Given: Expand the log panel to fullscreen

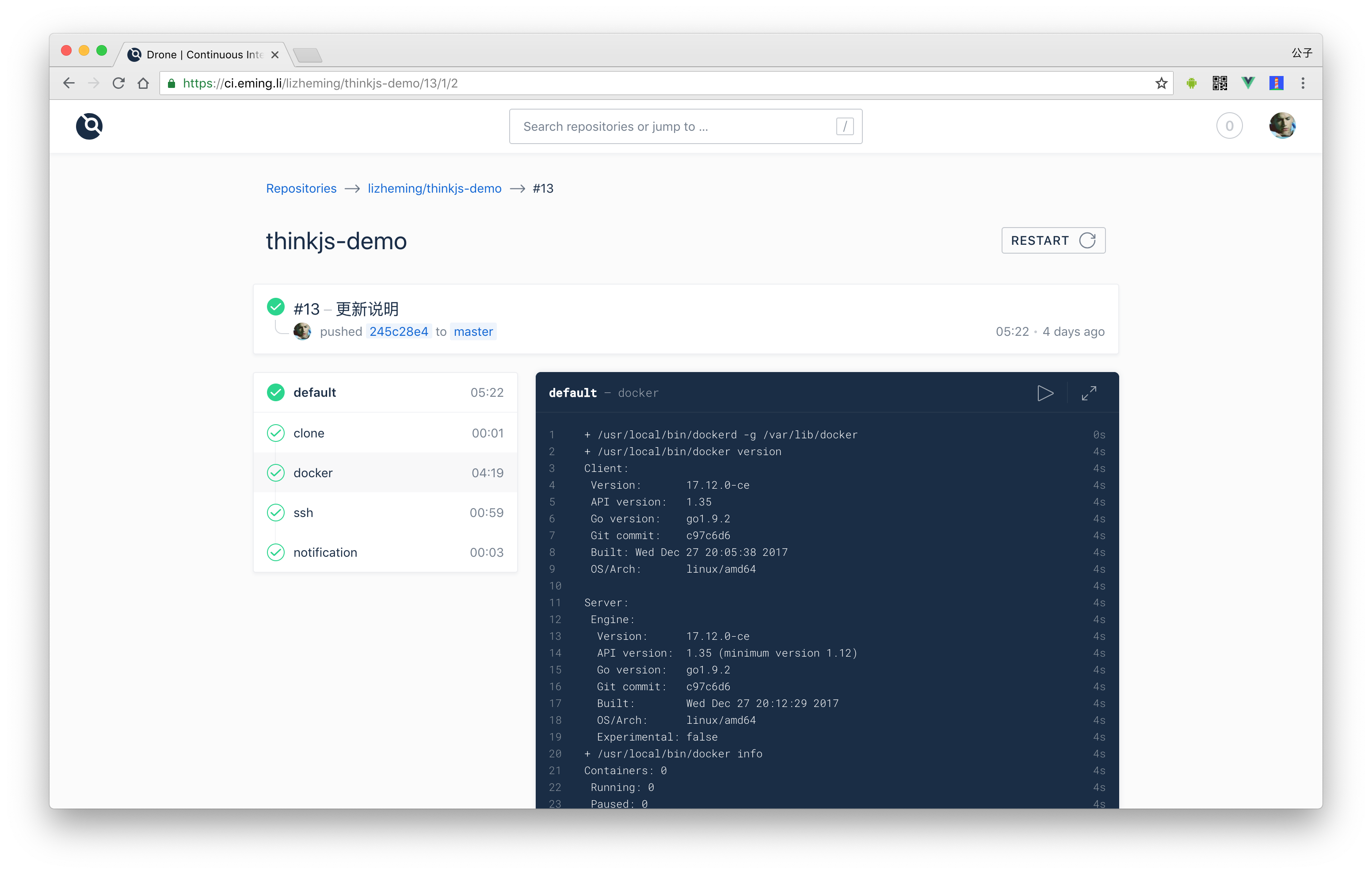Looking at the screenshot, I should 1088,393.
